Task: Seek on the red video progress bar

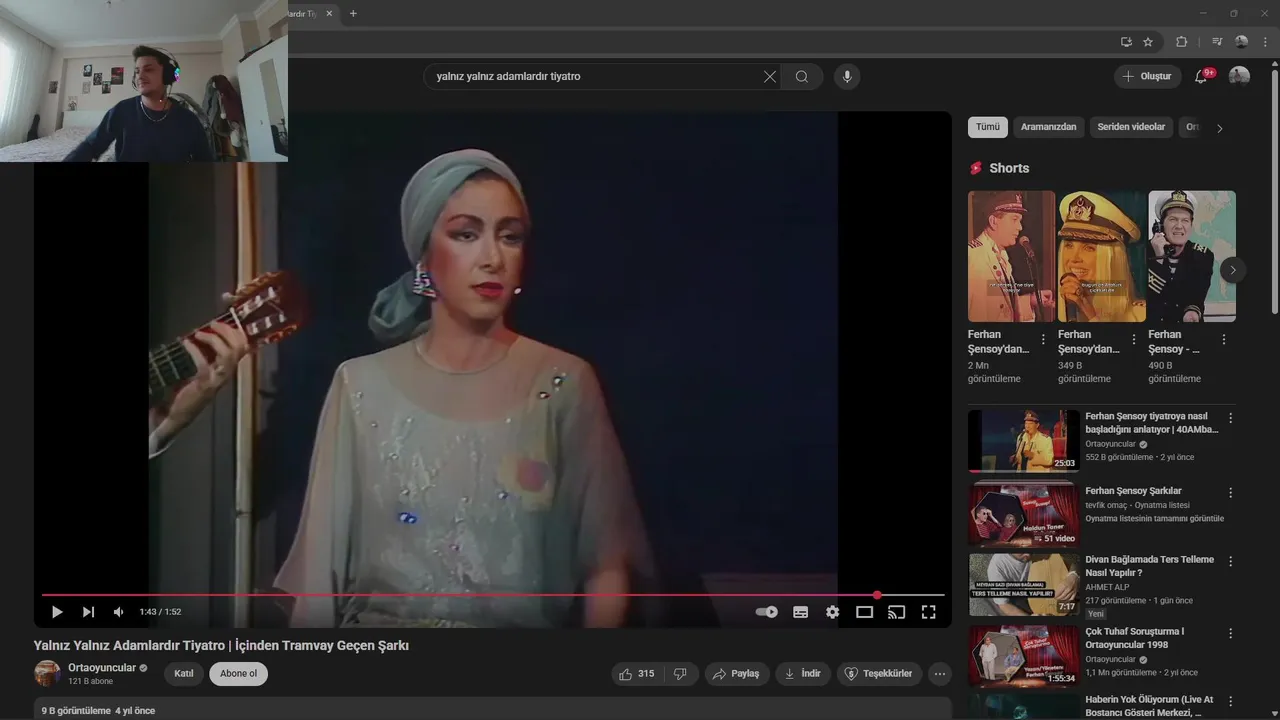Action: point(493,595)
